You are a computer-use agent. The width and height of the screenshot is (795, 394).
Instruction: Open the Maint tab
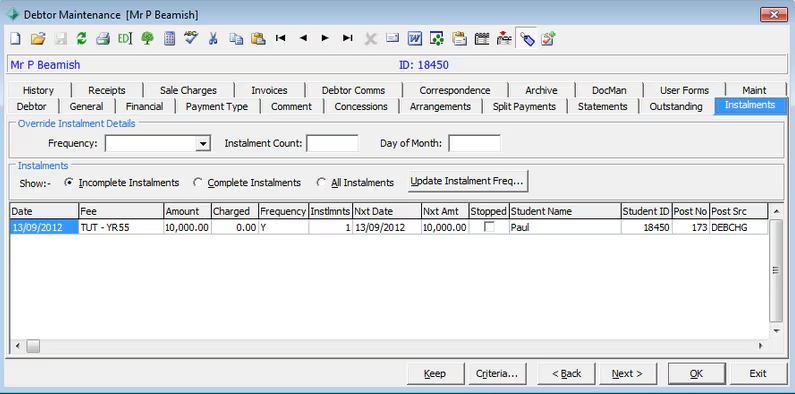(754, 90)
